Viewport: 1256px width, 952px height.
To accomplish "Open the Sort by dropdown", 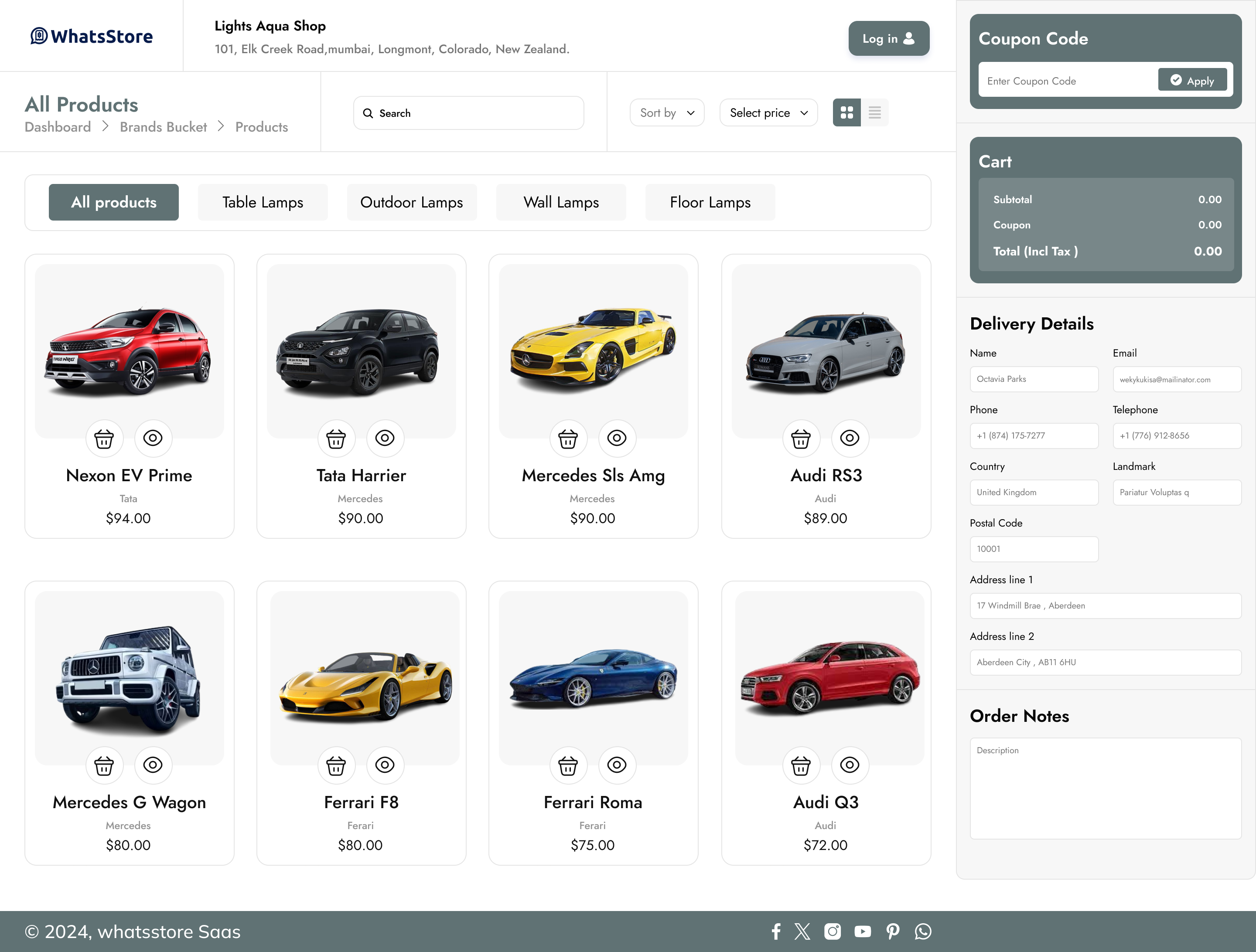I will point(667,112).
